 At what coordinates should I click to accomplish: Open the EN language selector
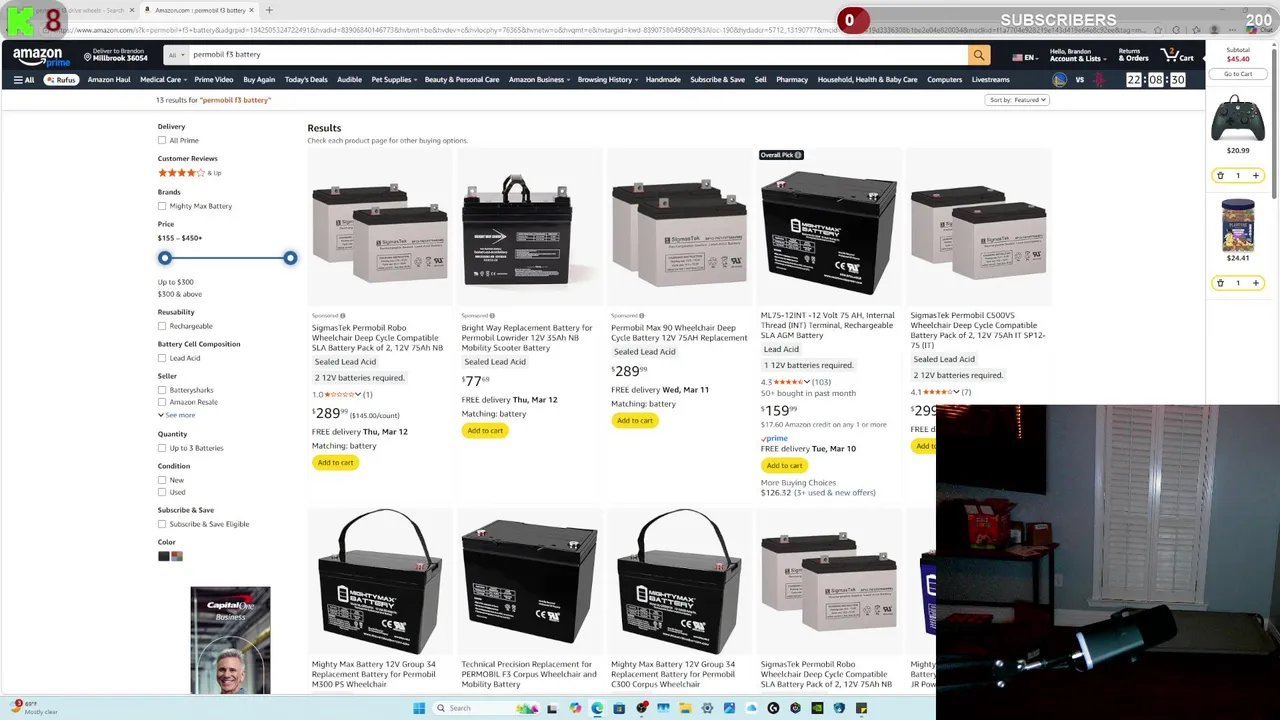coord(1023,57)
